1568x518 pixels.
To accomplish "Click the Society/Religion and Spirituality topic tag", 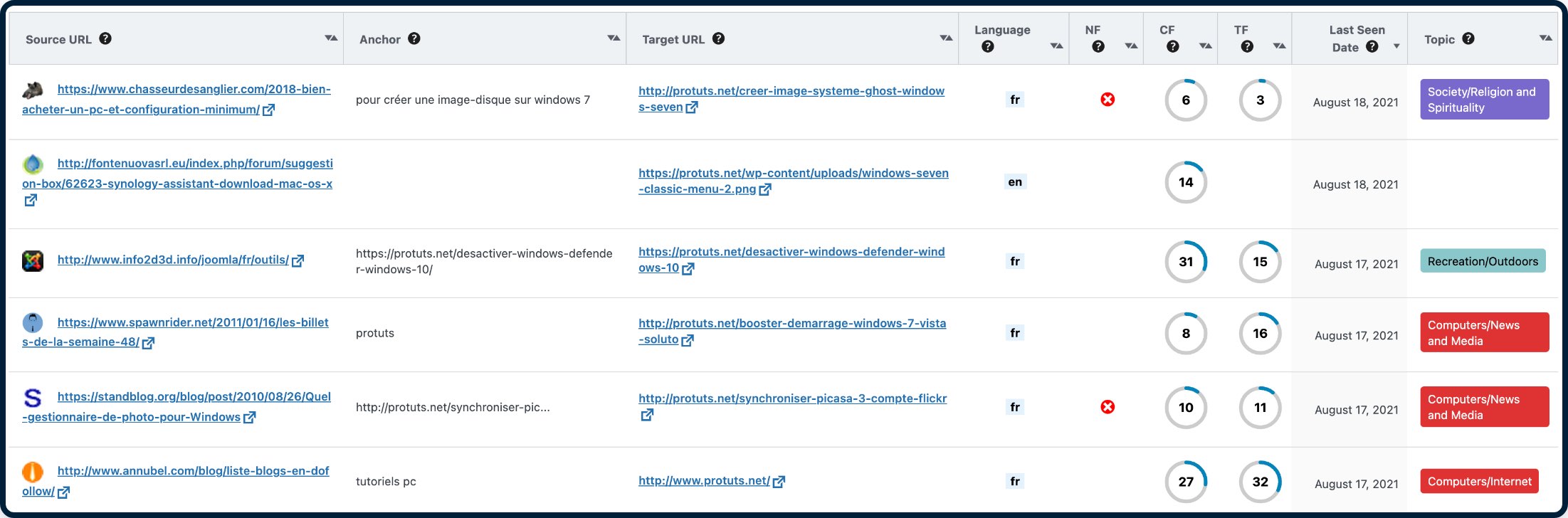I will point(1485,100).
